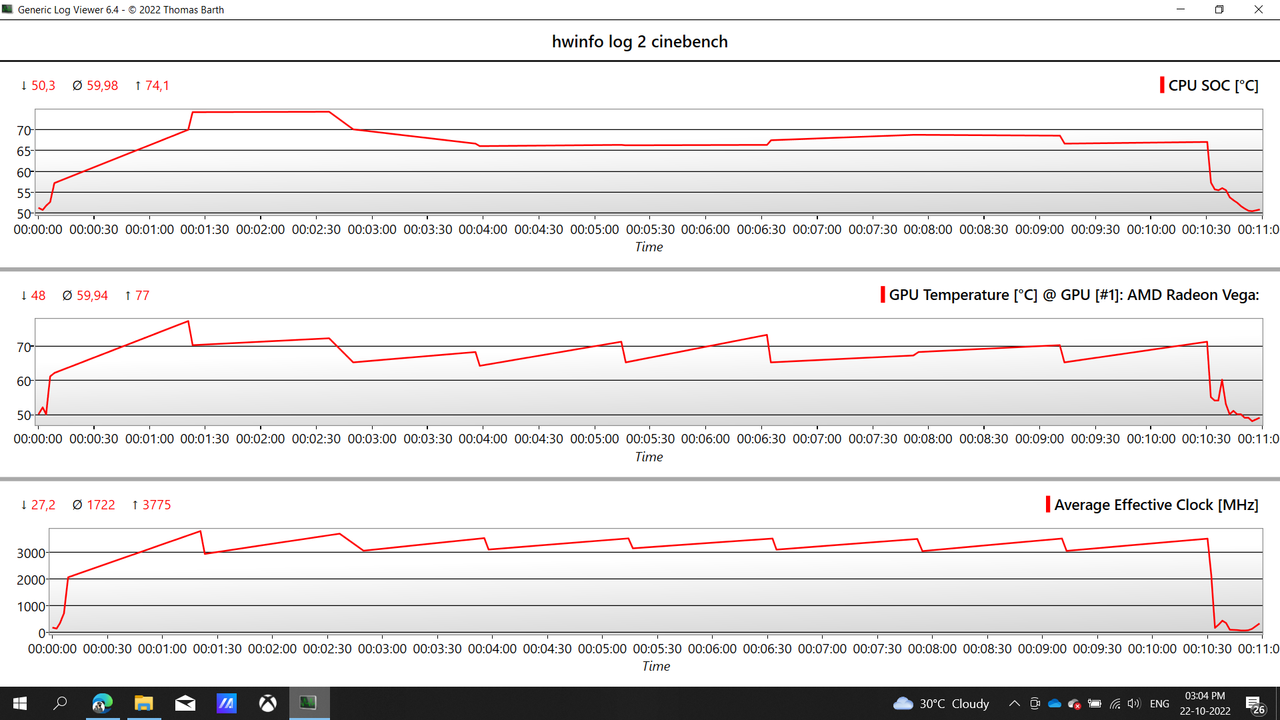Launch Microsoft Edge from taskbar

102,703
